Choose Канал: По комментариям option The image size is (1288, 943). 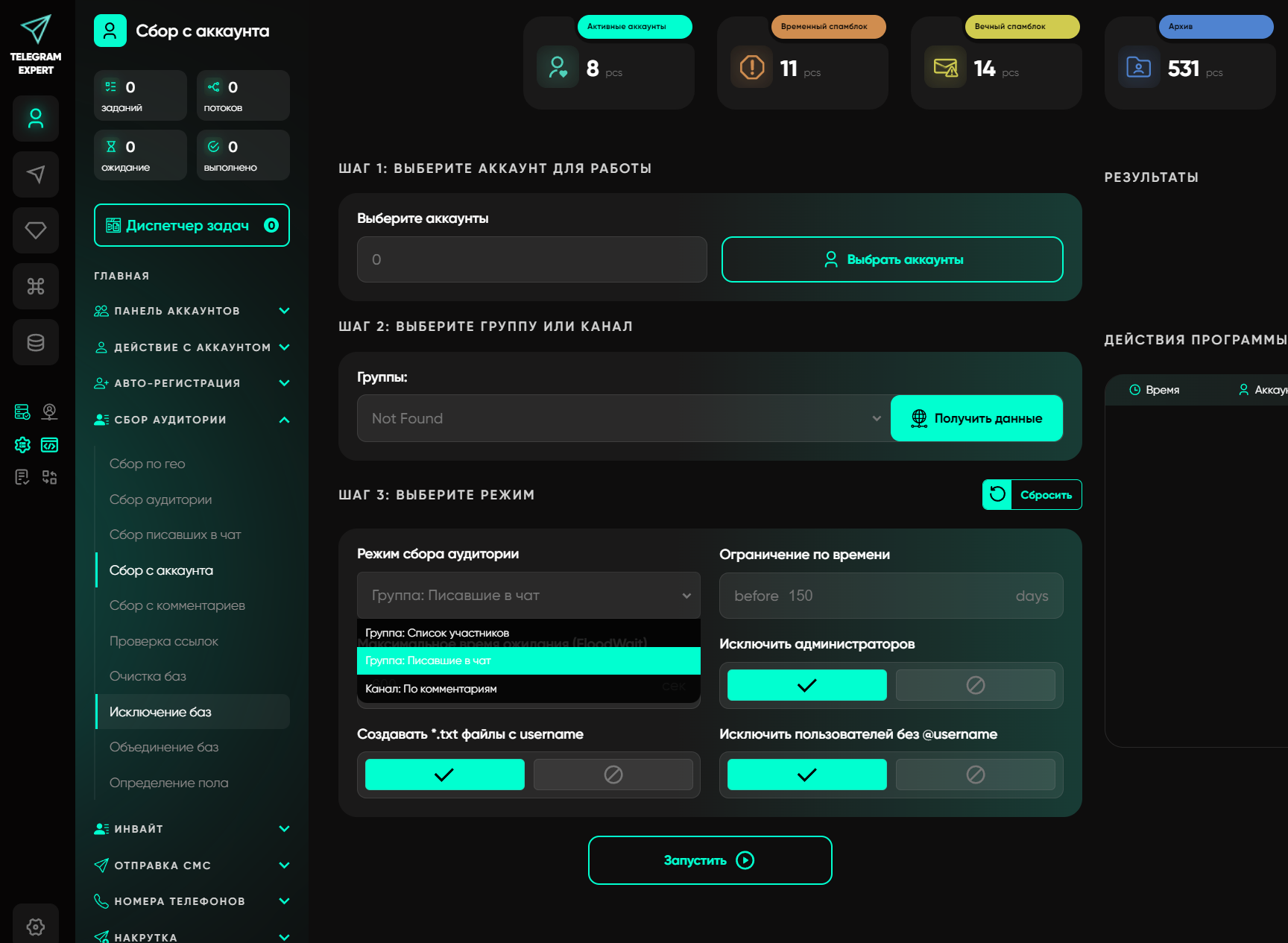click(528, 689)
